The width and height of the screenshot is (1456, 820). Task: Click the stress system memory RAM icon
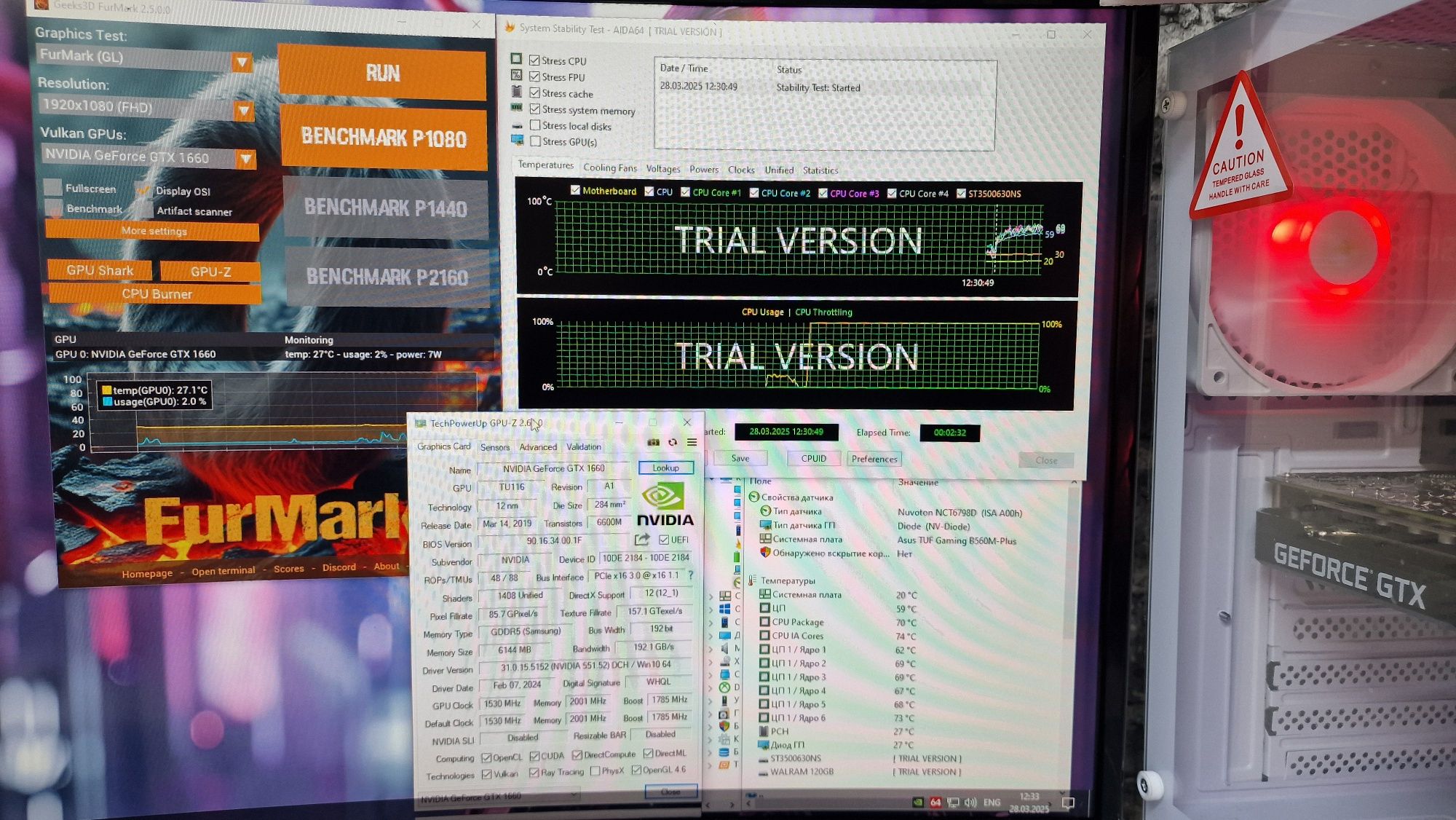(516, 107)
